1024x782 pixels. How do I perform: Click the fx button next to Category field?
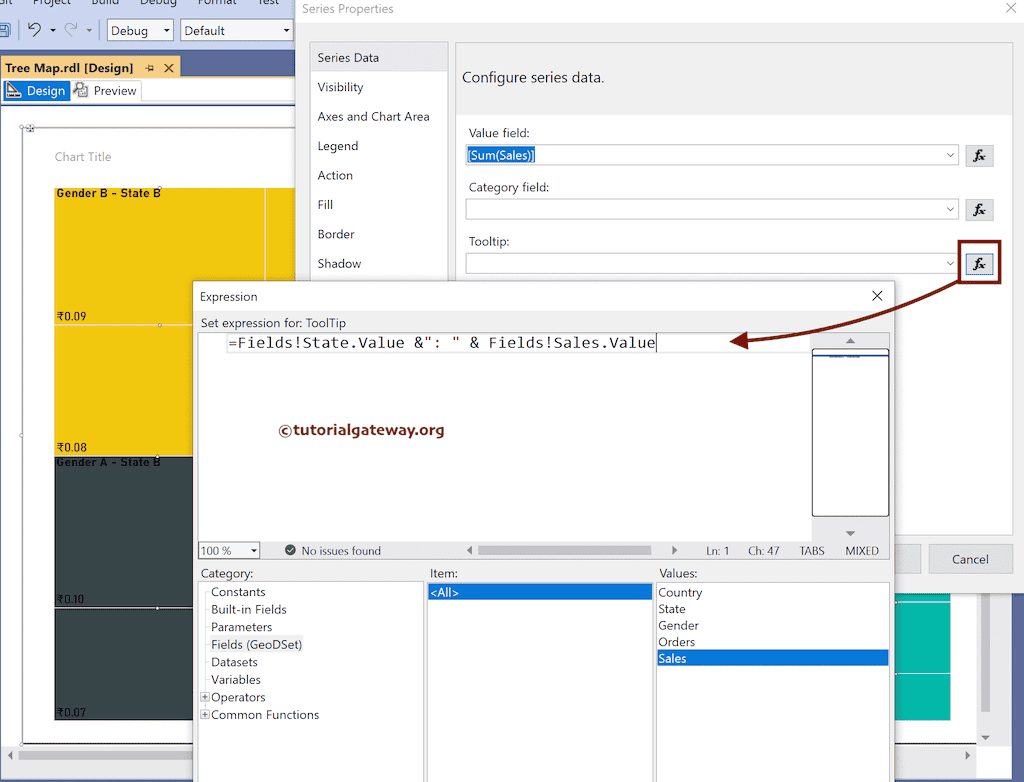979,209
